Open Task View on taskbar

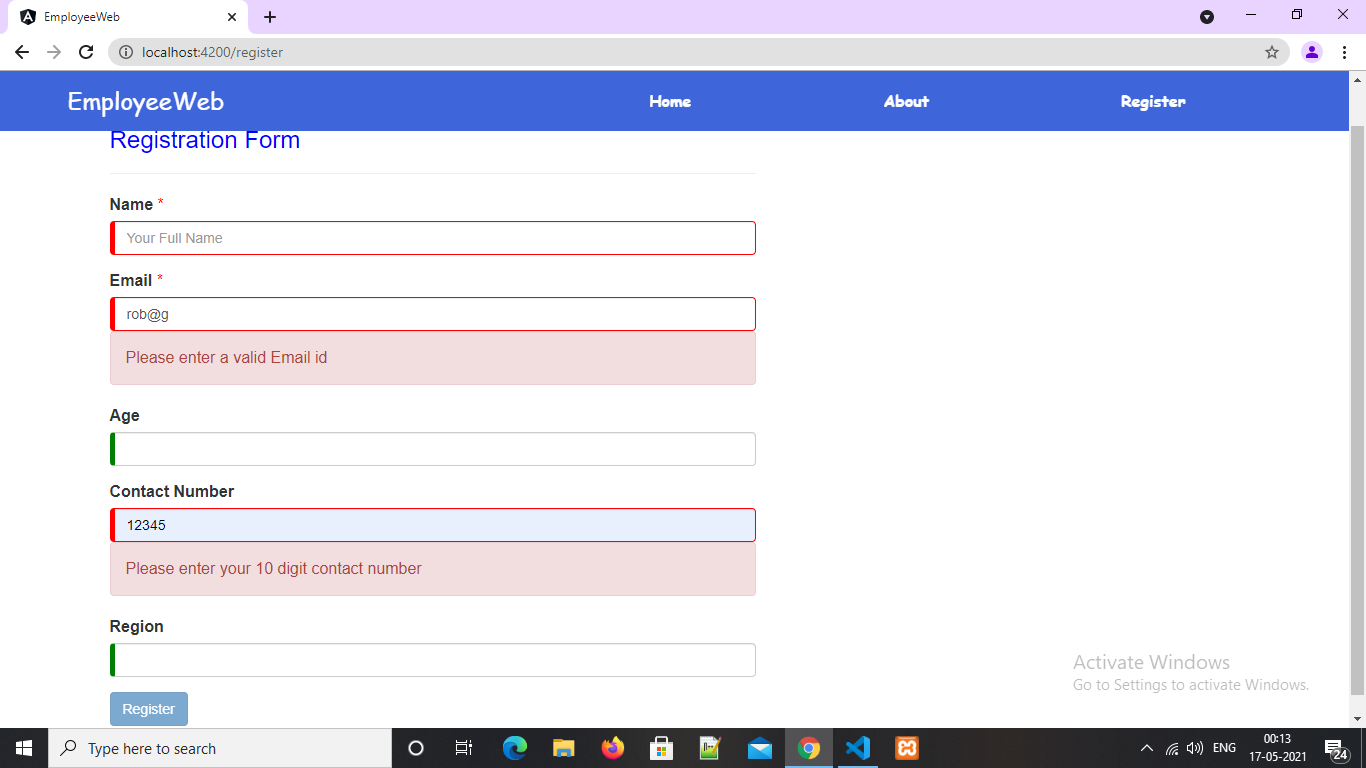(464, 748)
